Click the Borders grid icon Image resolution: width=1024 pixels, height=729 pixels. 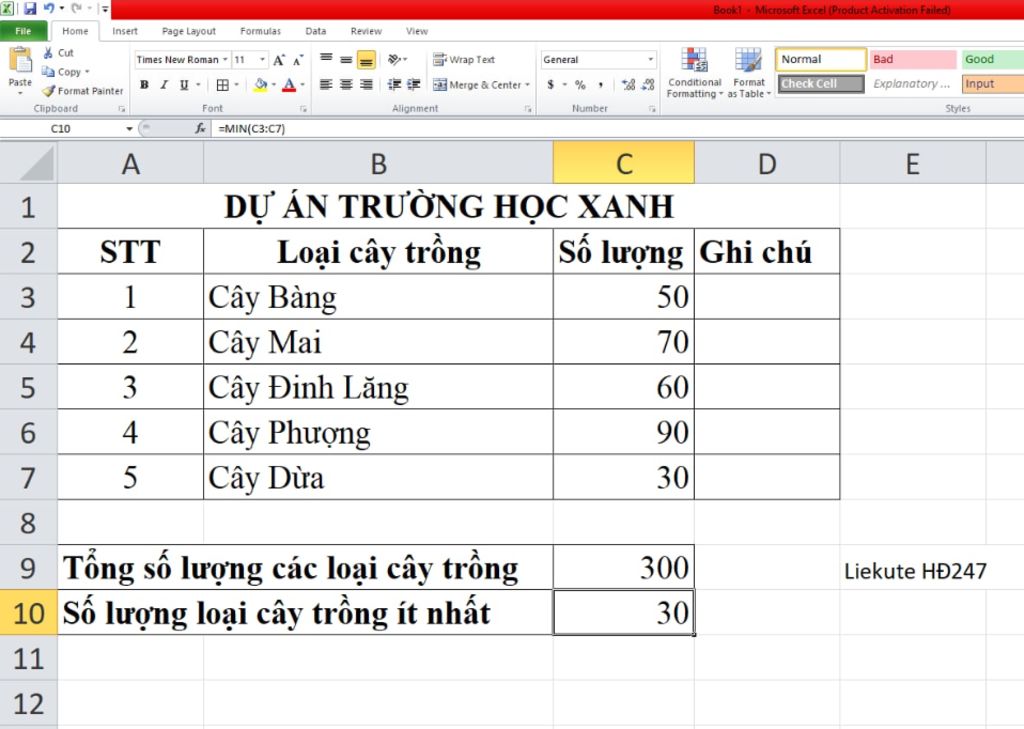tap(223, 85)
